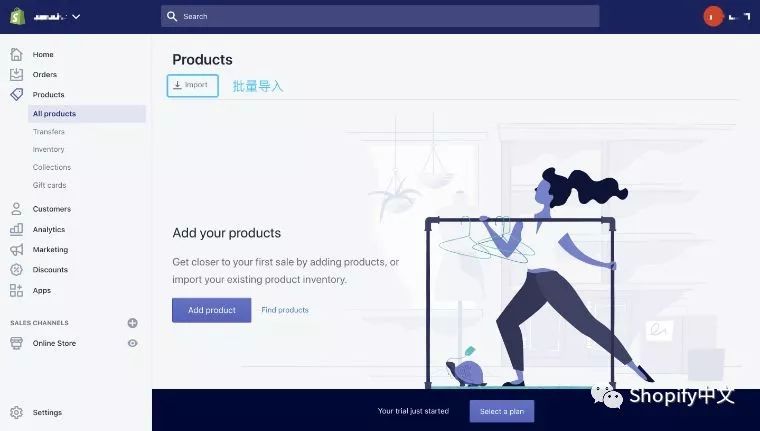Image resolution: width=760 pixels, height=431 pixels.
Task: Open the Home house icon
Action: (x=16, y=54)
